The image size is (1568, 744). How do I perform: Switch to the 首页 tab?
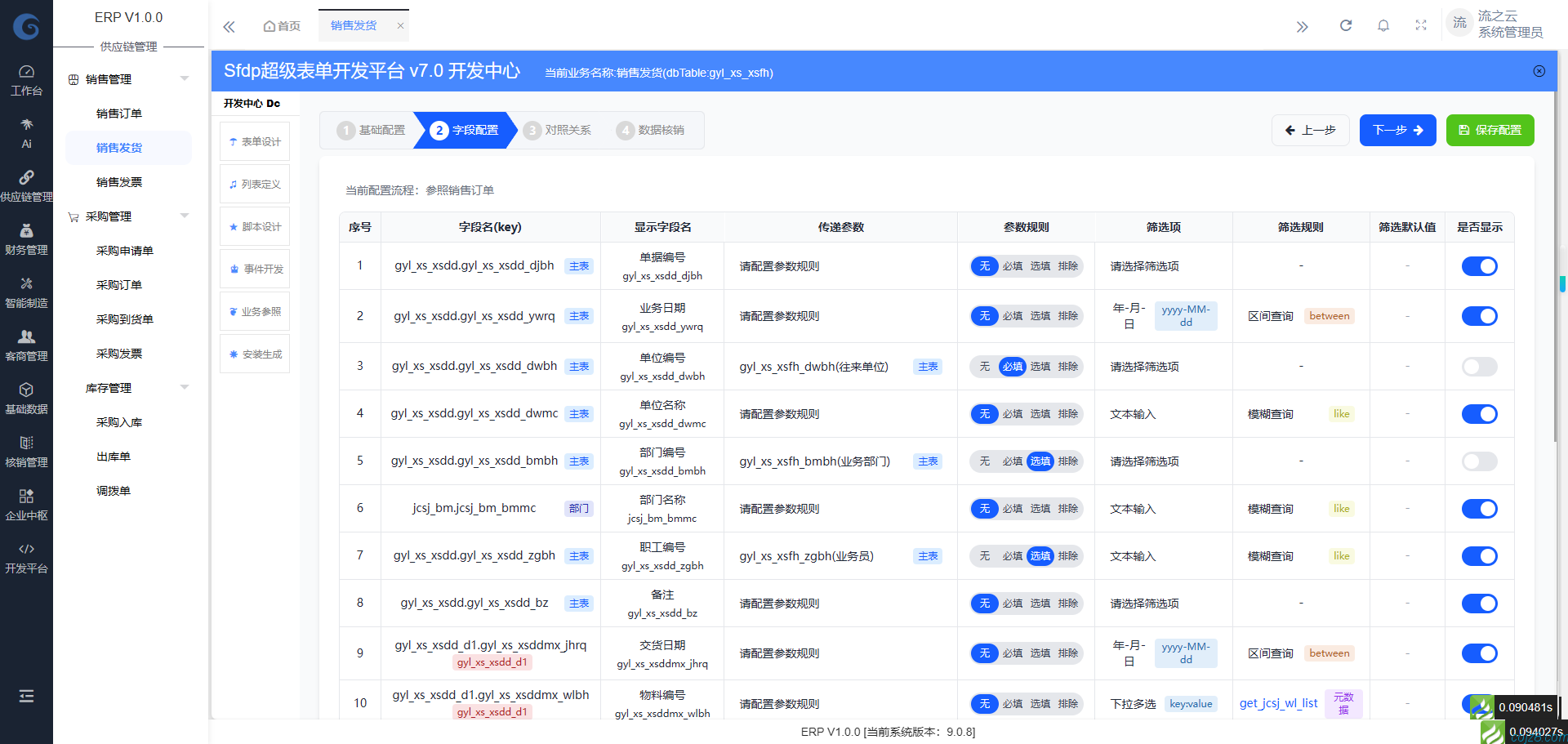[281, 25]
